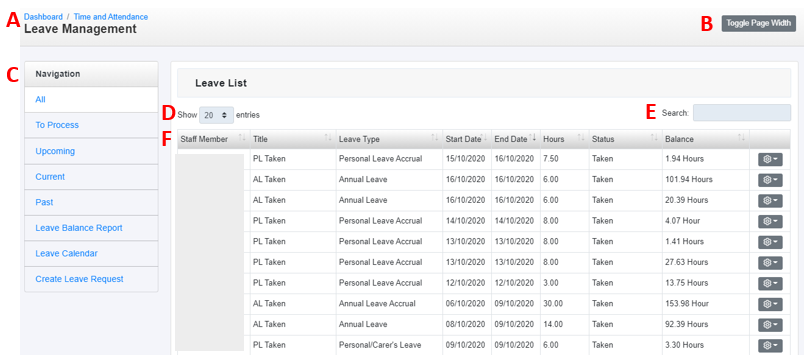This screenshot has width=810, height=363.
Task: Sort the table by Staff Member column
Action: (213, 139)
